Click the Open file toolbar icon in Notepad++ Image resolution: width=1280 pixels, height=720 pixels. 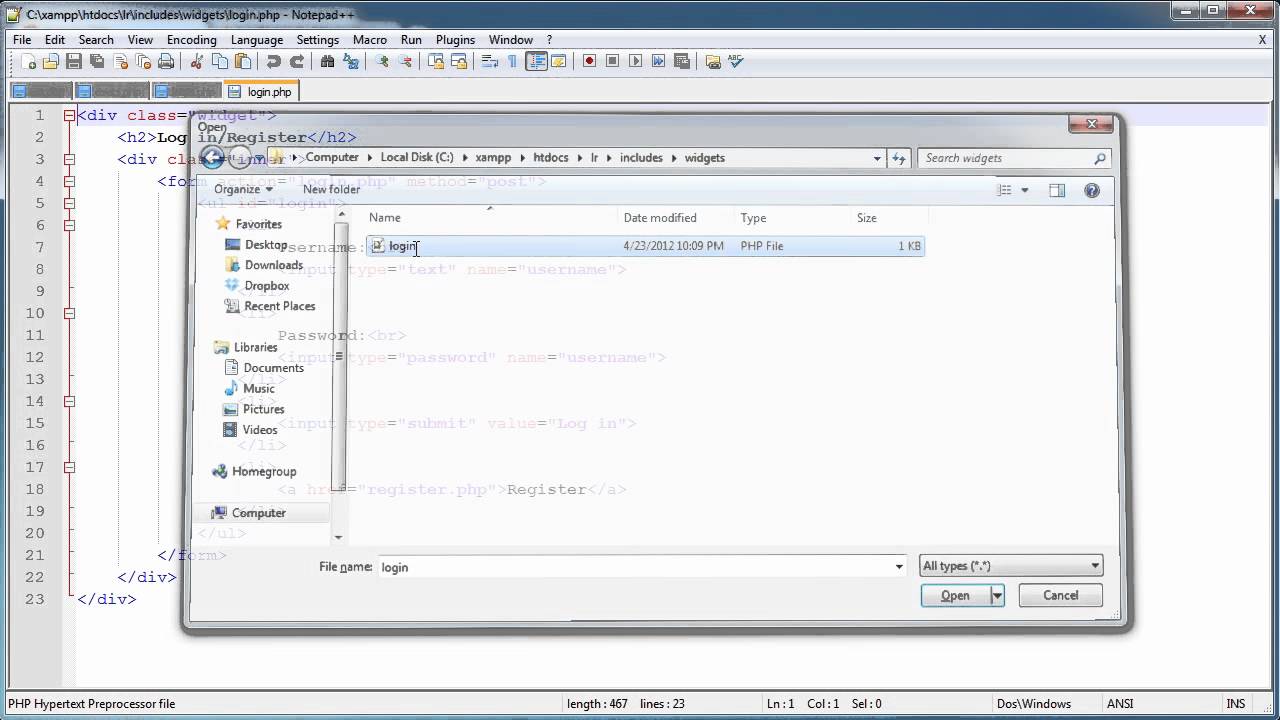pos(51,61)
